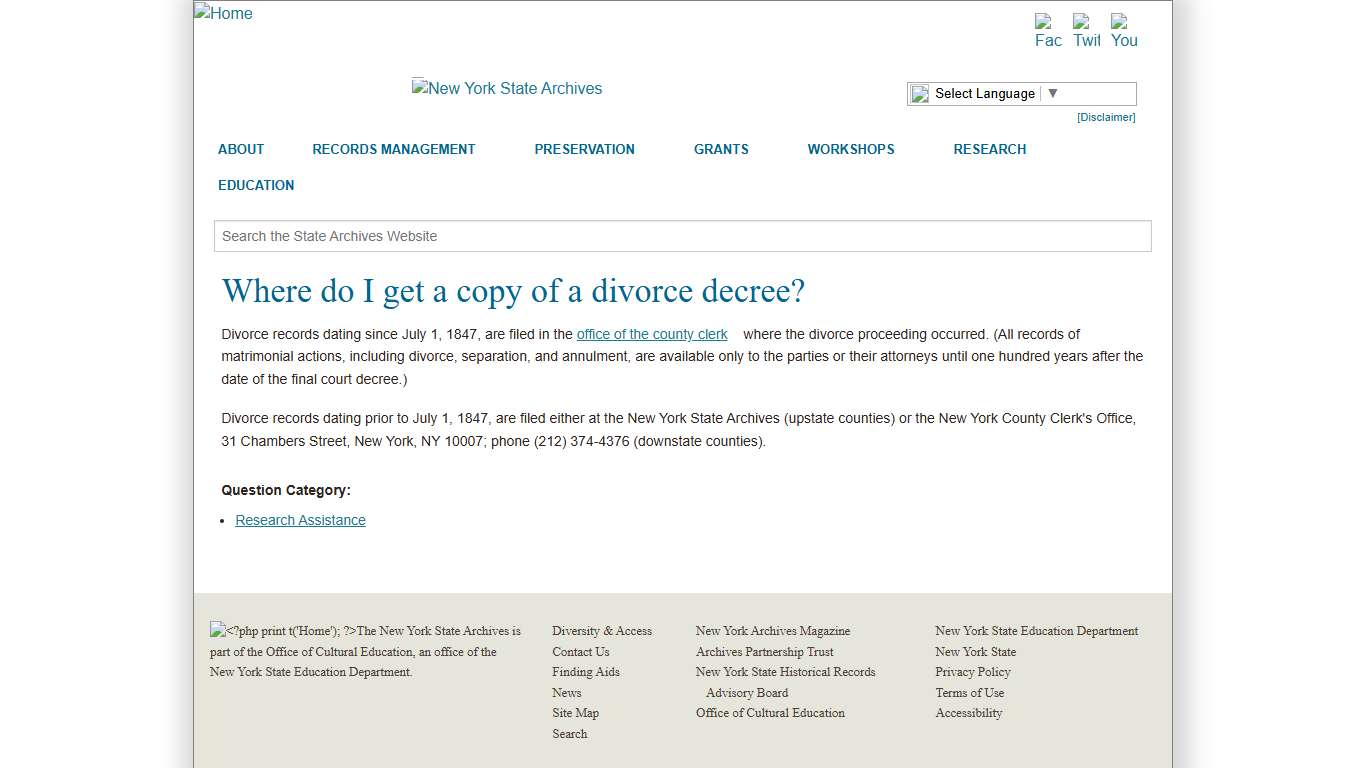1366x768 pixels.
Task: Open the Research Assistance link
Action: pyautogui.click(x=300, y=520)
